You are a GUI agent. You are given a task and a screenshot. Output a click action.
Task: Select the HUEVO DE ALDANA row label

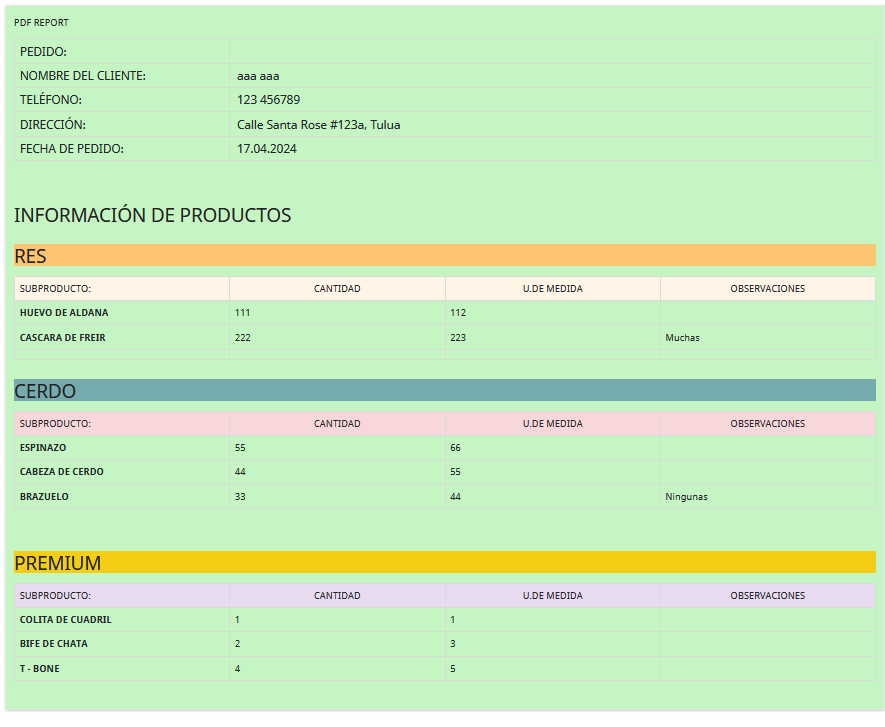(64, 313)
